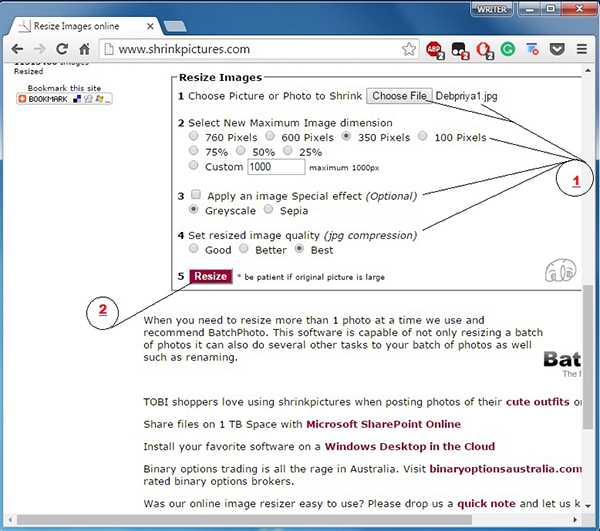The image size is (600, 531).
Task: Visit the binaryoptionsaustralia.com link
Action: pyautogui.click(x=505, y=469)
